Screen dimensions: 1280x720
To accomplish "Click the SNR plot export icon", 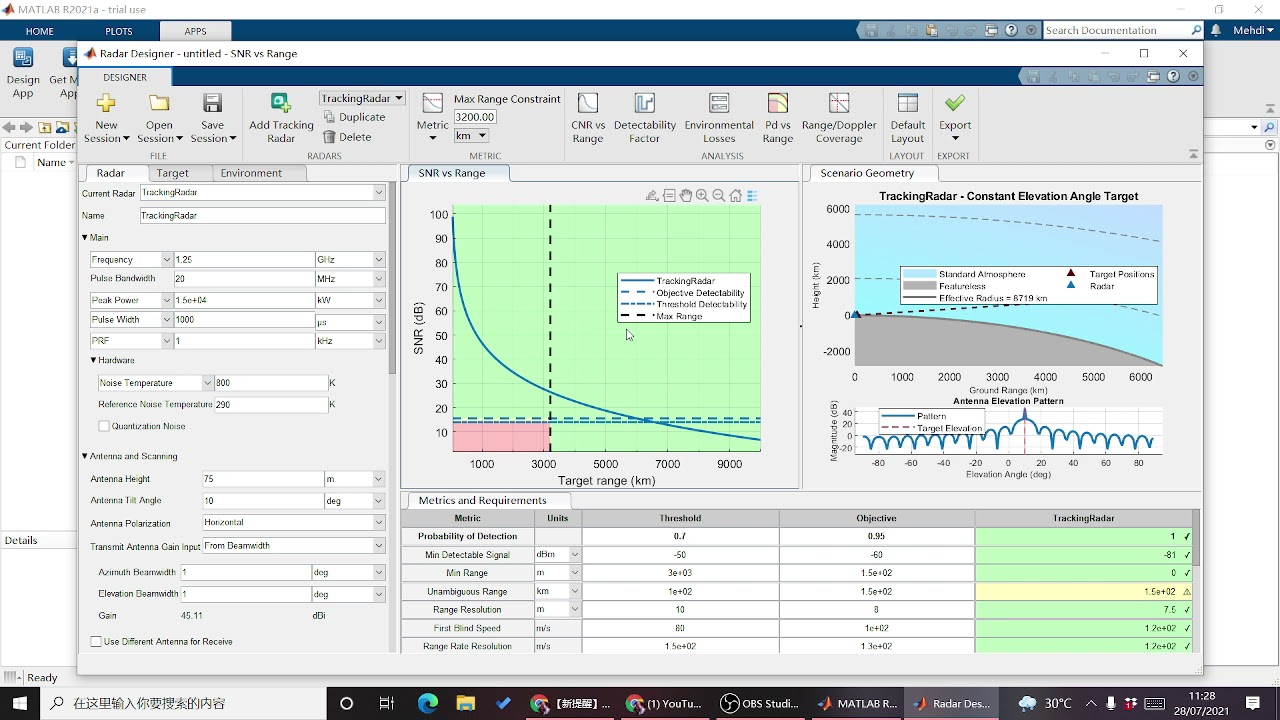I will pyautogui.click(x=652, y=196).
